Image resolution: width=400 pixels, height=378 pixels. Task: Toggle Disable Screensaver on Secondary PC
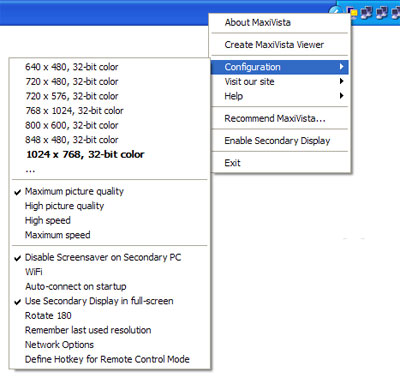pos(110,257)
